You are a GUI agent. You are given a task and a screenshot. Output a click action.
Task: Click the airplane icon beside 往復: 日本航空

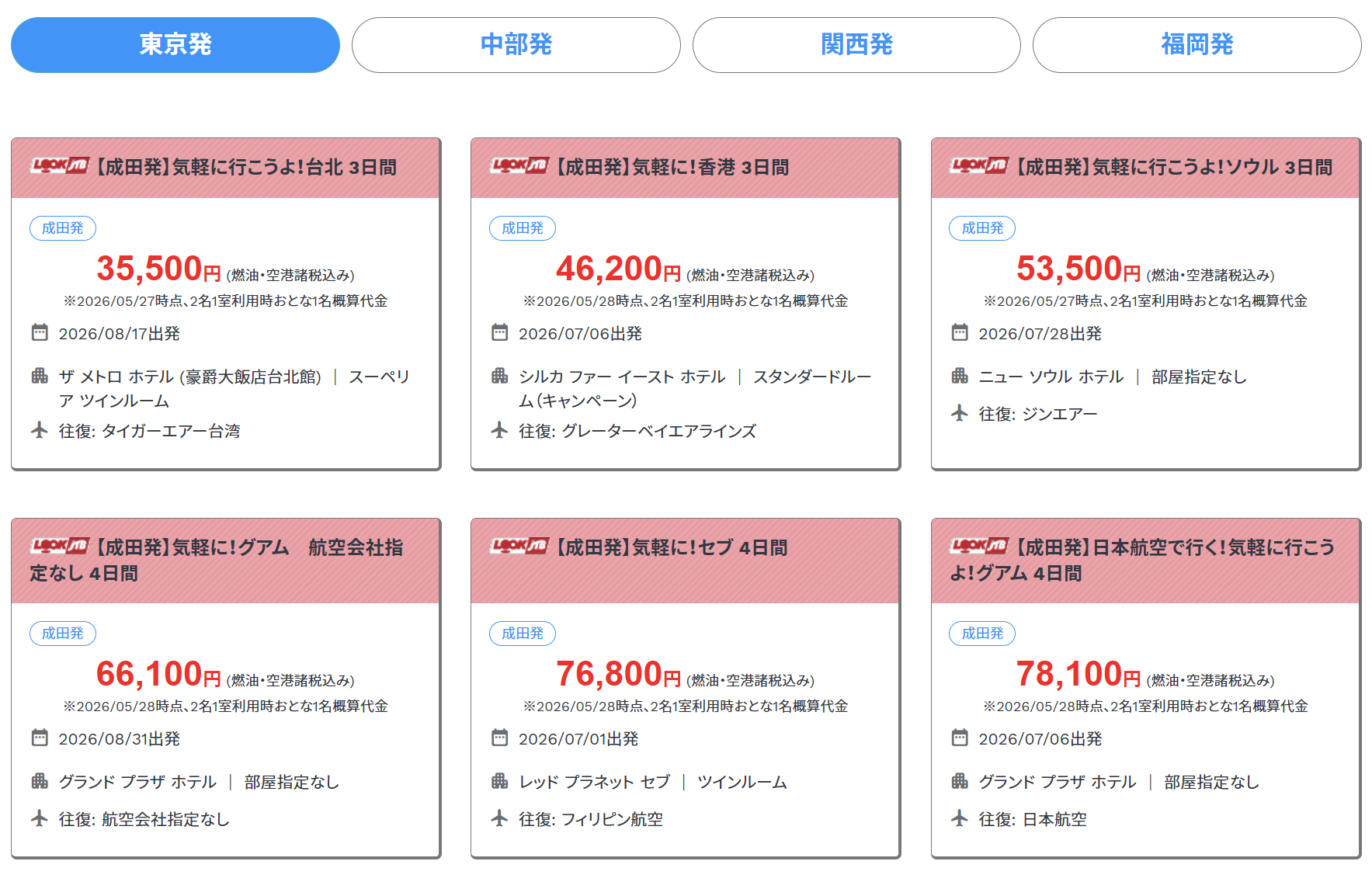coord(960,818)
